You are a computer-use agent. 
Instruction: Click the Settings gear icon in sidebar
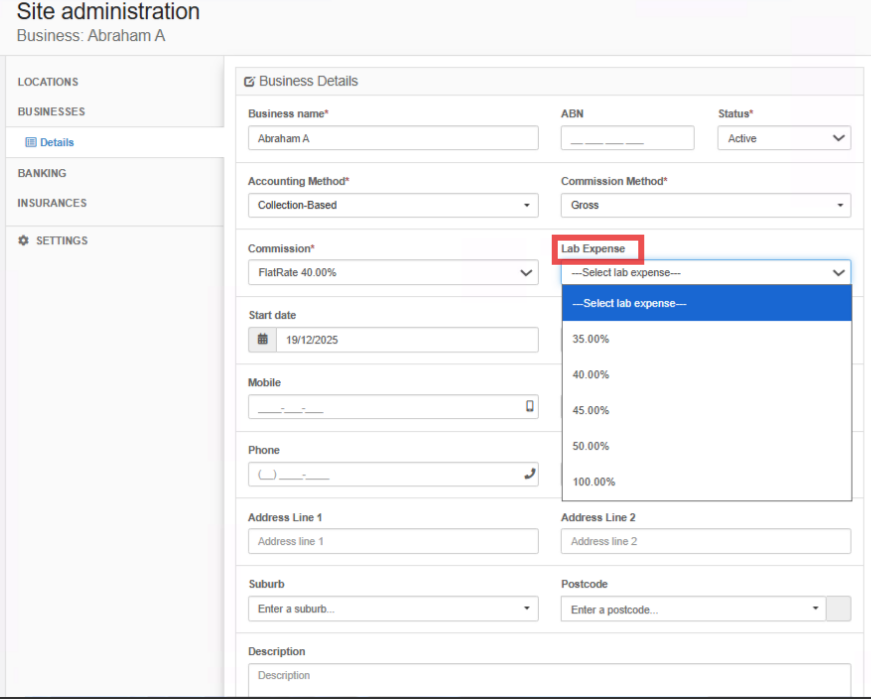pos(23,241)
